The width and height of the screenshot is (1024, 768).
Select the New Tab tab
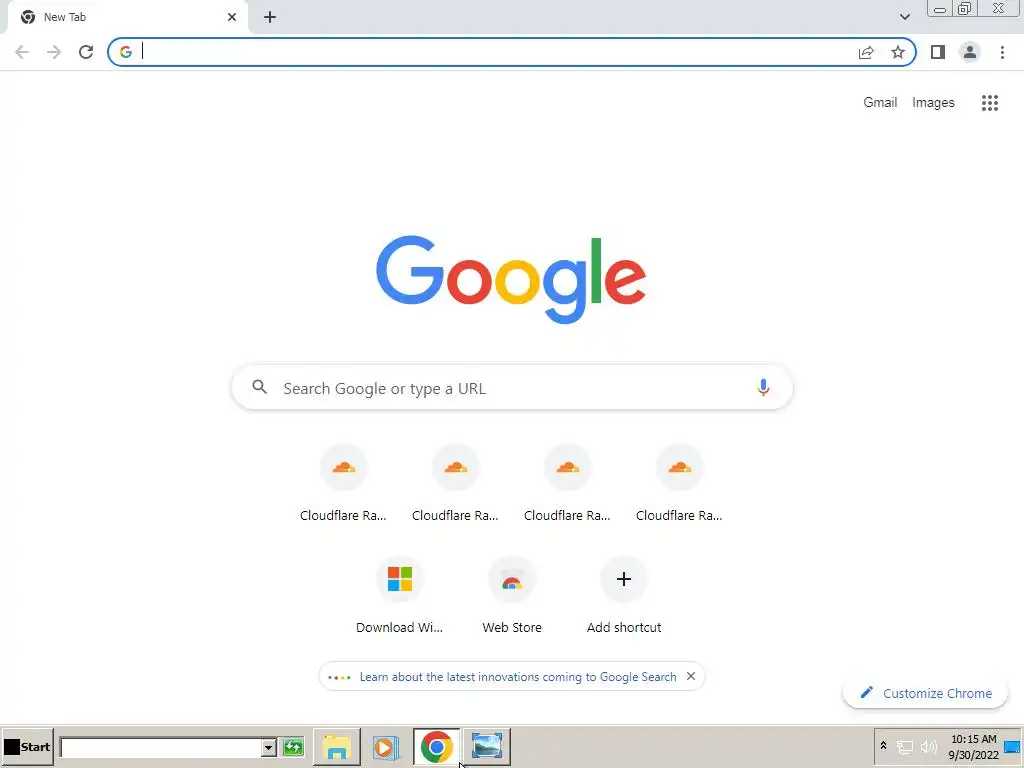[127, 17]
